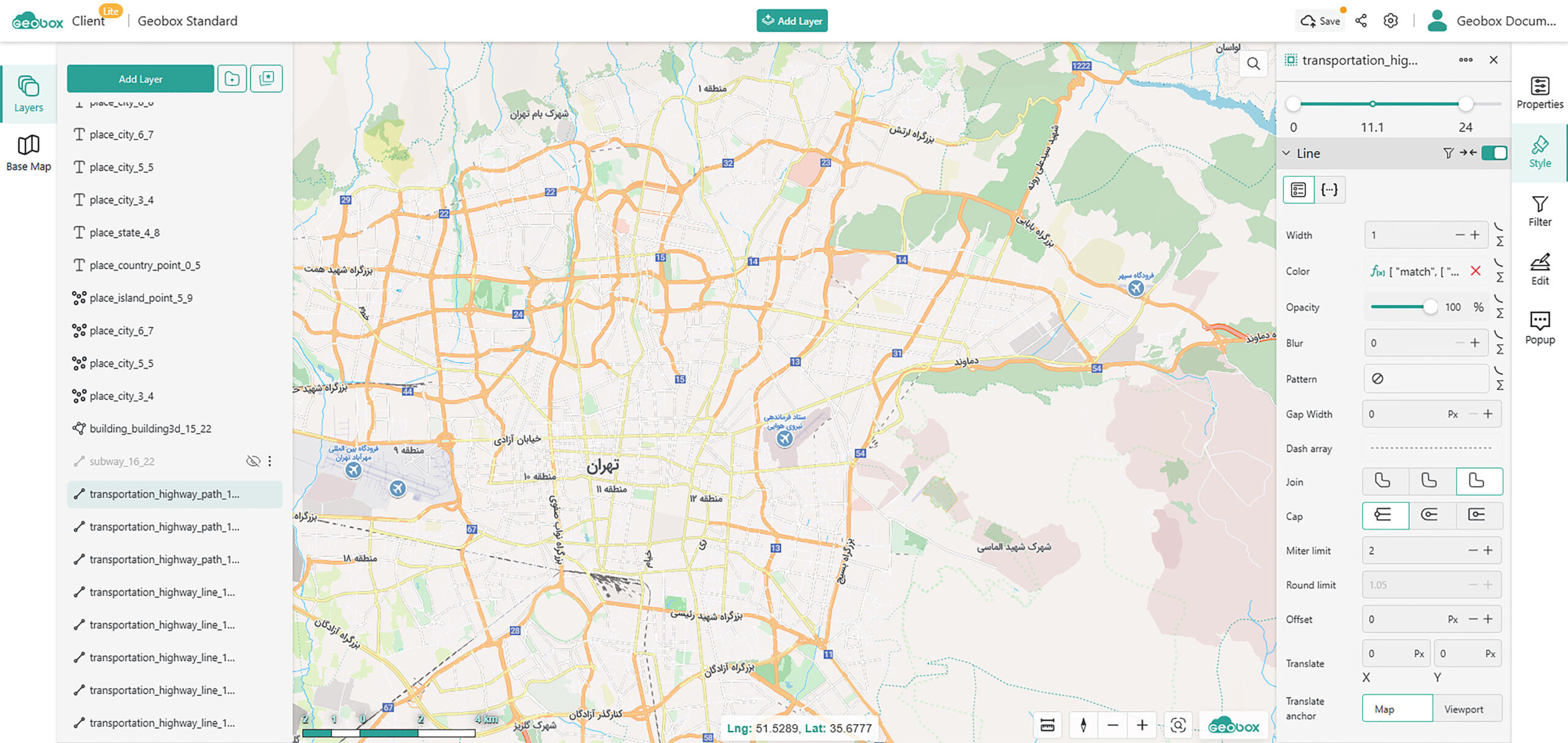This screenshot has height=743, width=1568.
Task: Reset map north compass icon
Action: point(1083,725)
